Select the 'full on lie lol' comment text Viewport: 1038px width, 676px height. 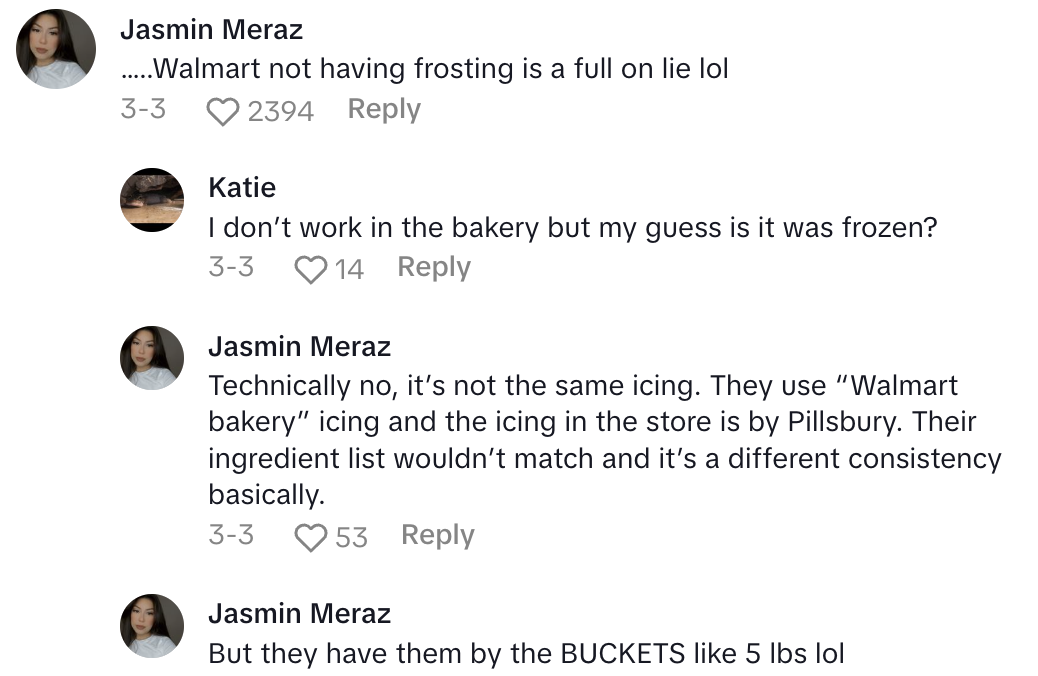(424, 70)
